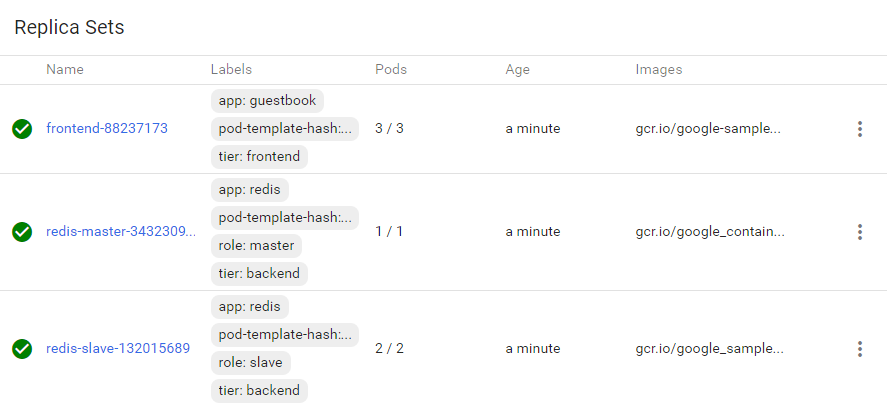This screenshot has width=887, height=407.
Task: Click the 'role: master' label chip
Action: [x=256, y=246]
